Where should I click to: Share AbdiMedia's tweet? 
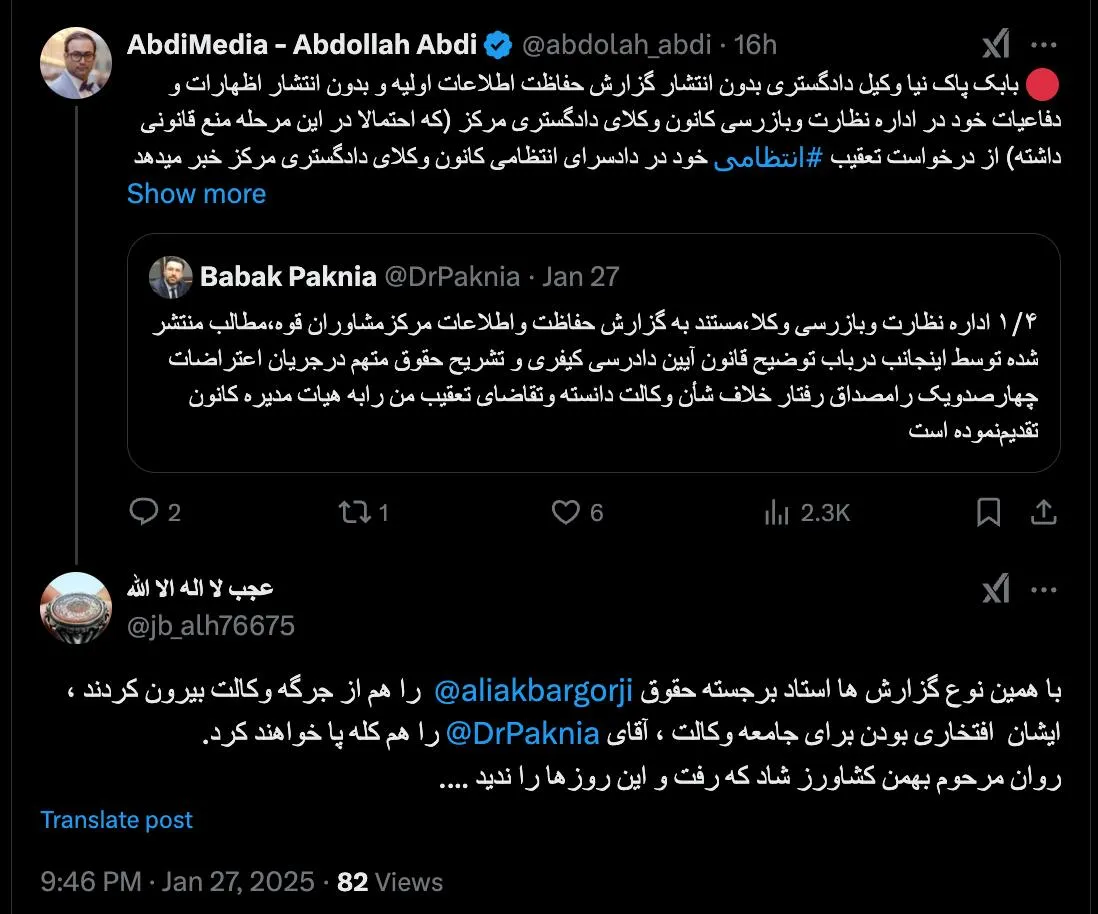[1044, 512]
